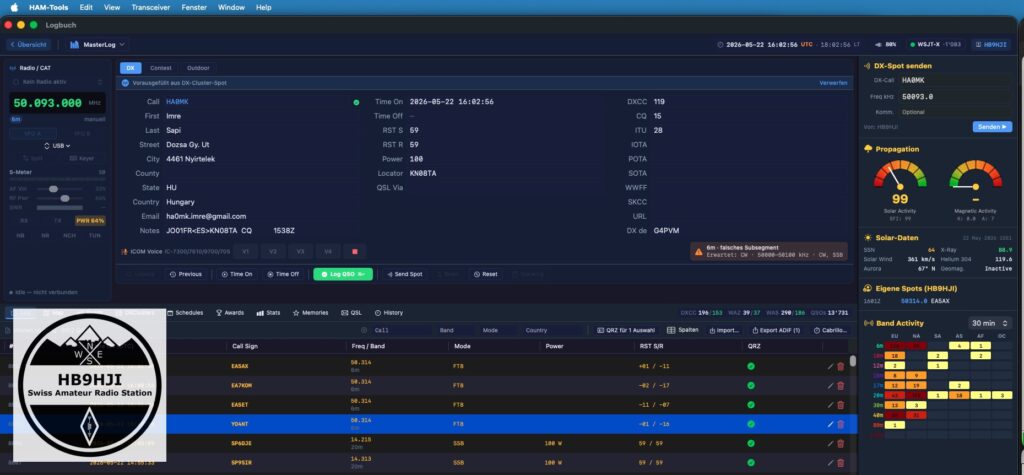Screen dimensions: 1024x475
Task: Edit the SP9SIR log entry with pencil icon
Action: tap(830, 463)
